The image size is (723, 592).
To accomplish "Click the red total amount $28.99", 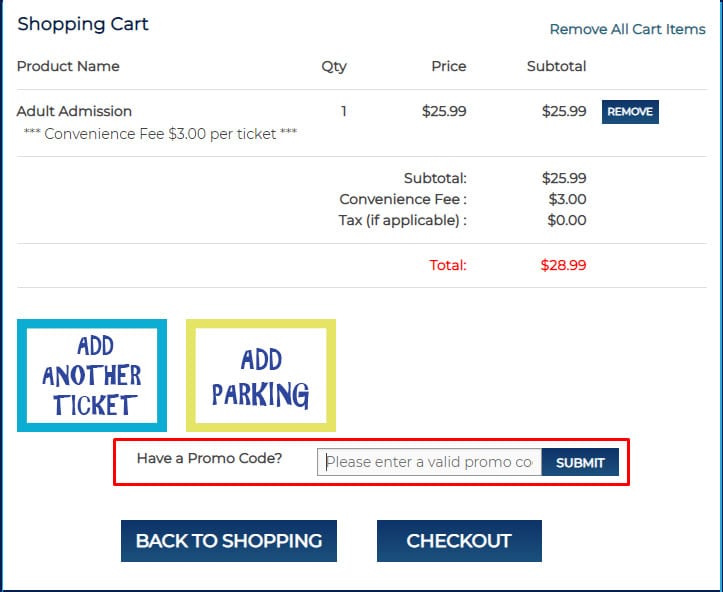I will pyautogui.click(x=564, y=265).
